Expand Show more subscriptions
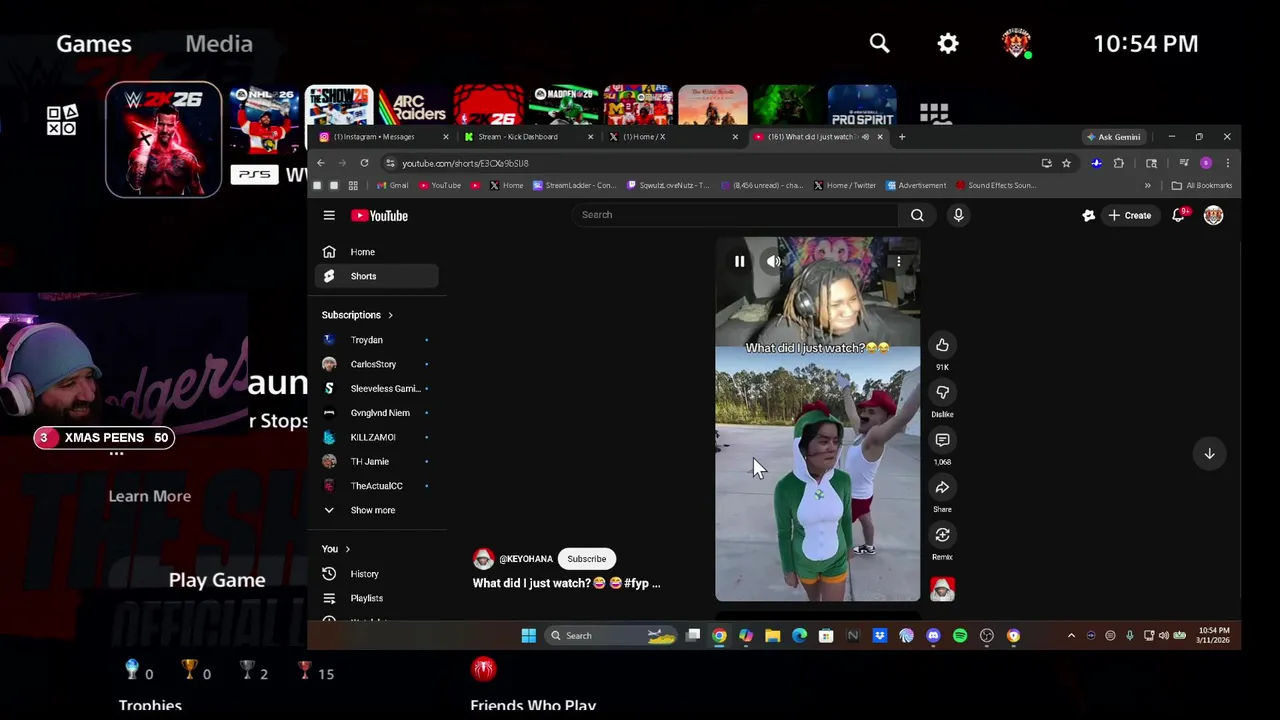The width and height of the screenshot is (1280, 720). tap(376, 510)
